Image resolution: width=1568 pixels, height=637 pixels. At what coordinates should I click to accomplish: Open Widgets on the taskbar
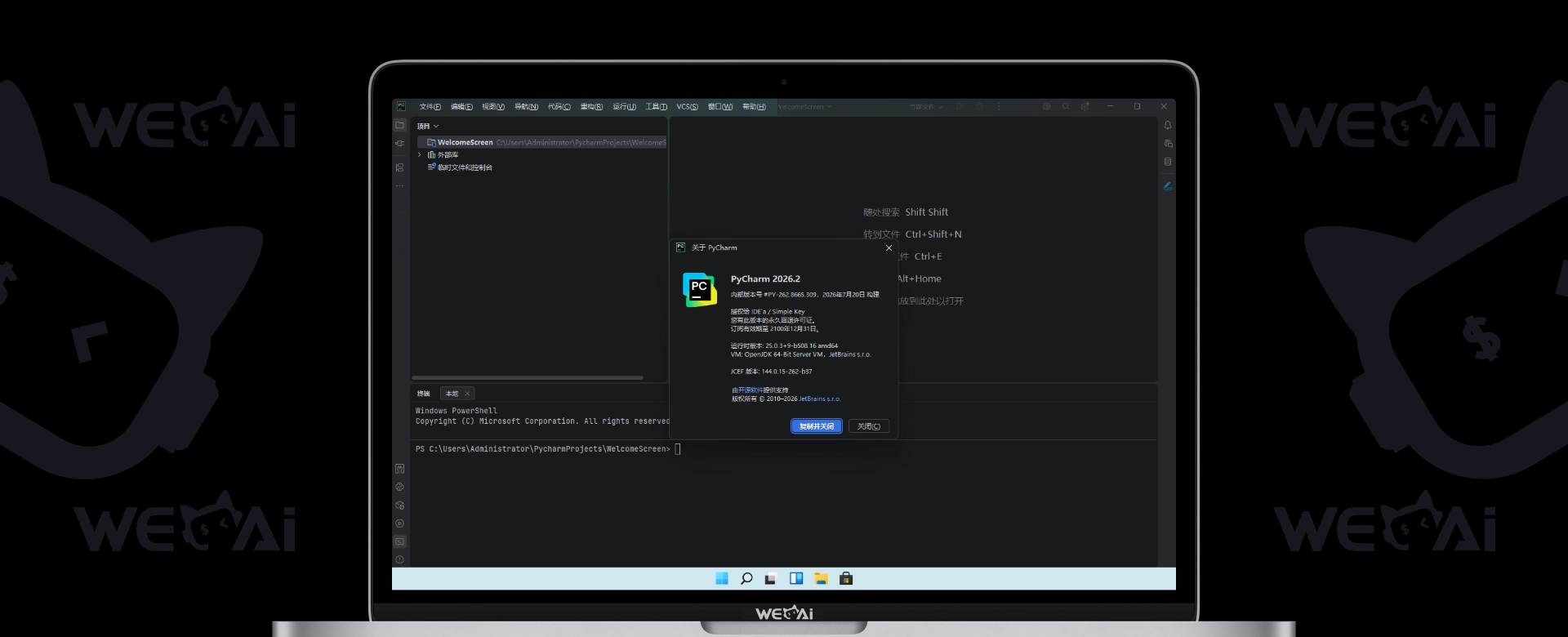coord(796,578)
